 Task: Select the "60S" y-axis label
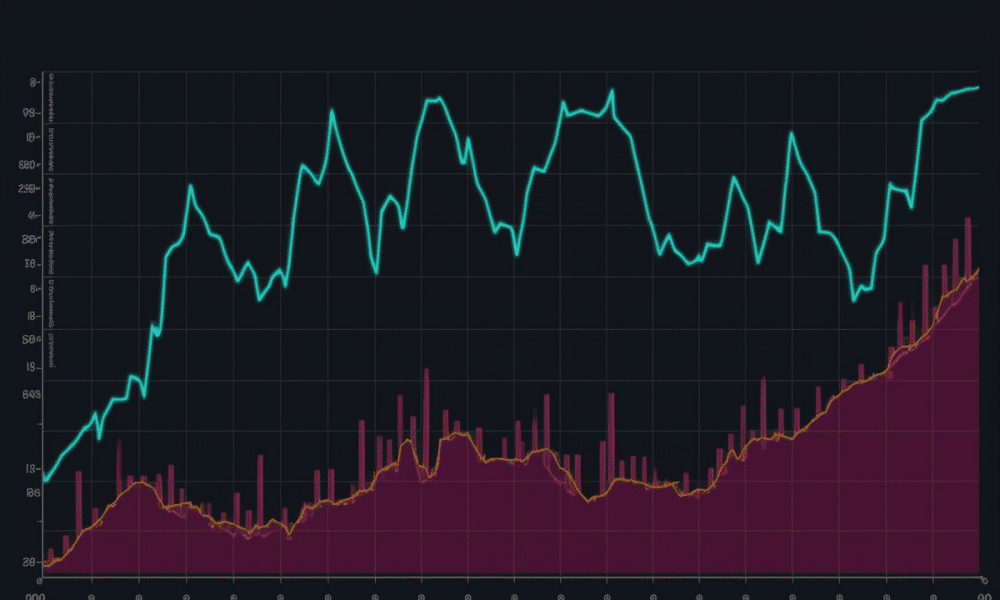(30, 394)
